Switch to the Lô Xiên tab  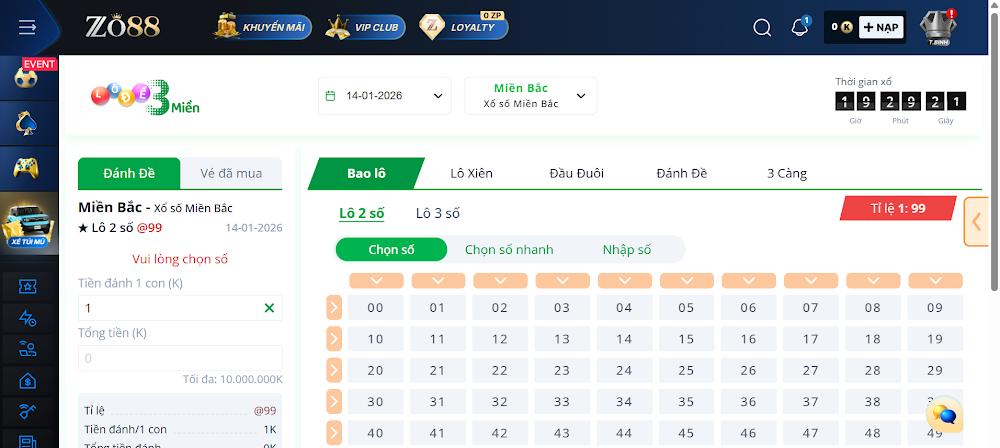pos(471,173)
